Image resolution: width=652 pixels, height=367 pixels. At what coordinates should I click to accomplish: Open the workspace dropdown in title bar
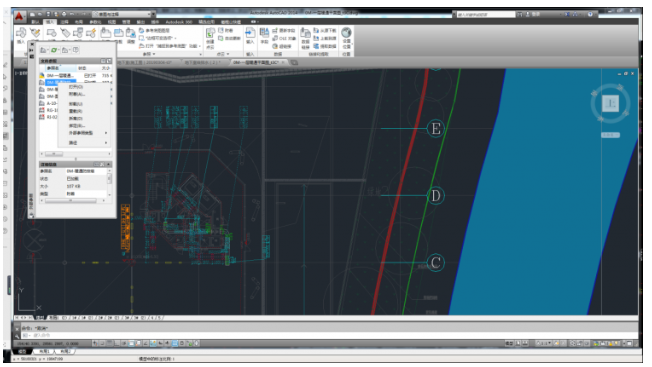[123, 14]
